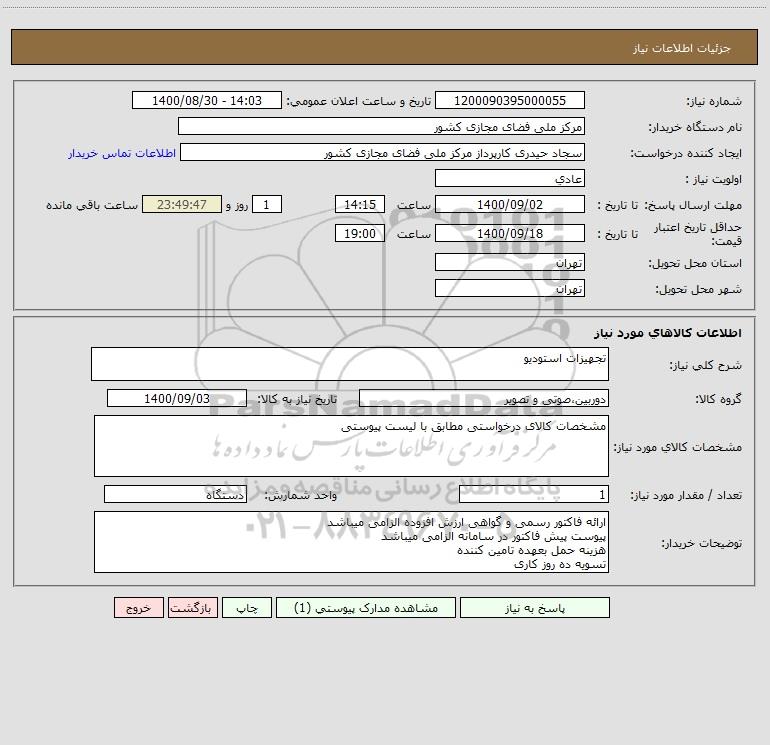Click the خروج exit button
770x745 pixels.
pos(138,608)
